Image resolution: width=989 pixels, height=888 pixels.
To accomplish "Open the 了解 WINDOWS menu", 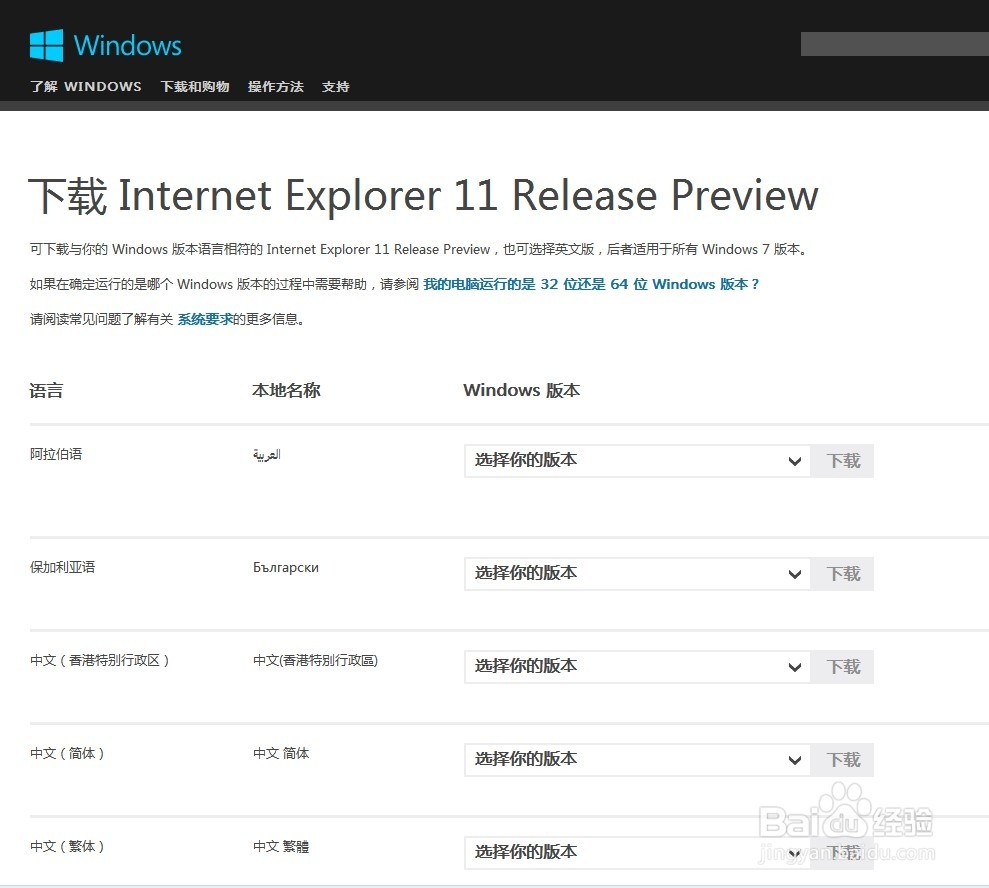I will pos(86,86).
